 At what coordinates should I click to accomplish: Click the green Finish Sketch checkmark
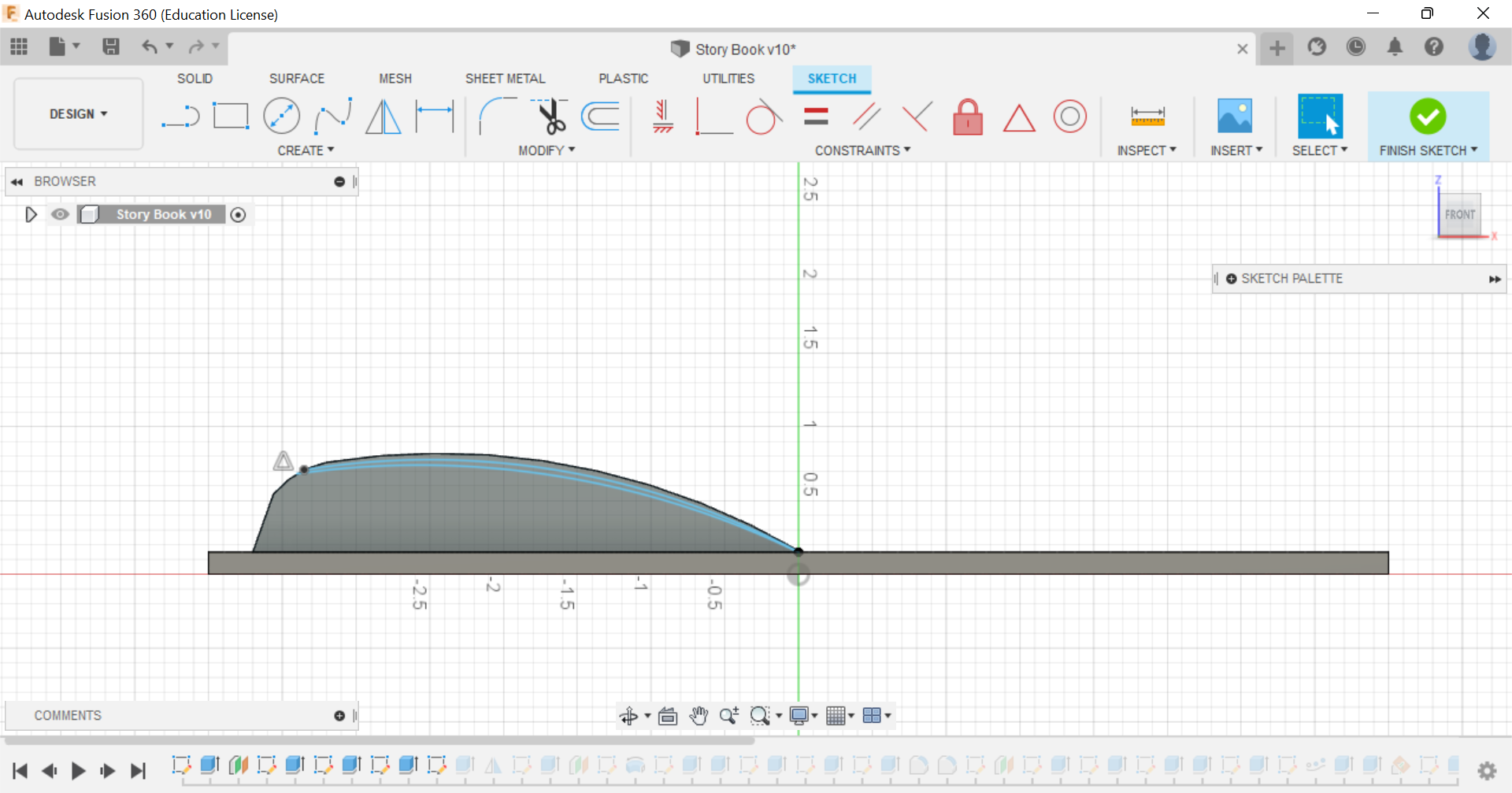[x=1428, y=117]
